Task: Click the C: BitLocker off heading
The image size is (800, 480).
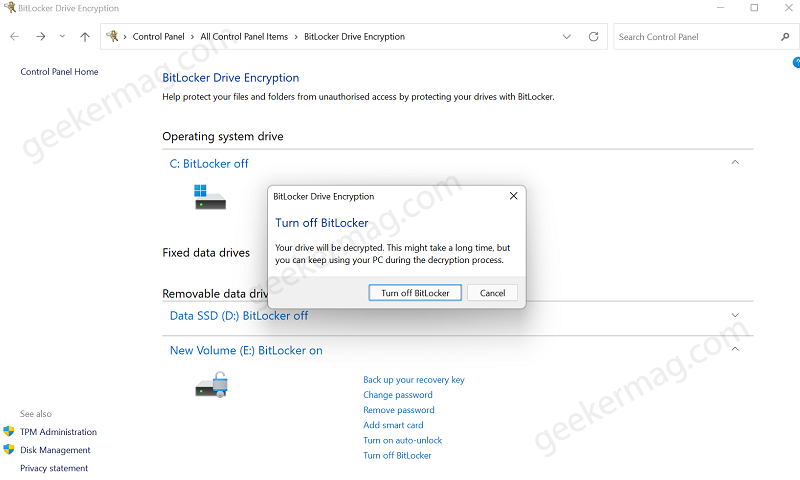Action: coord(209,164)
